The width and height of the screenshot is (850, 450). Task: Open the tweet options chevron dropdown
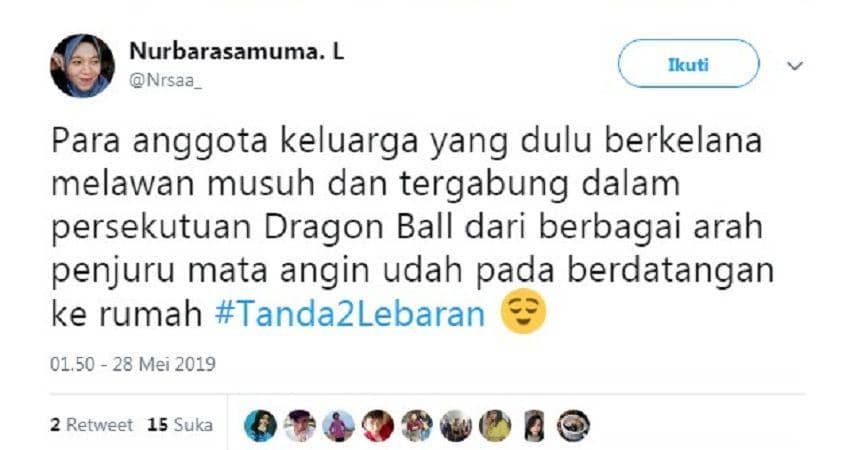click(x=795, y=66)
